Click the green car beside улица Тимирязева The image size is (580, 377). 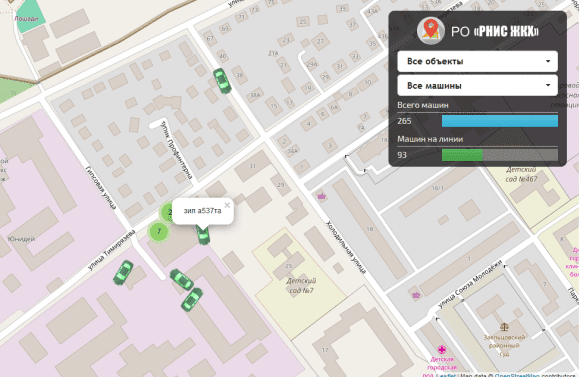pos(123,272)
